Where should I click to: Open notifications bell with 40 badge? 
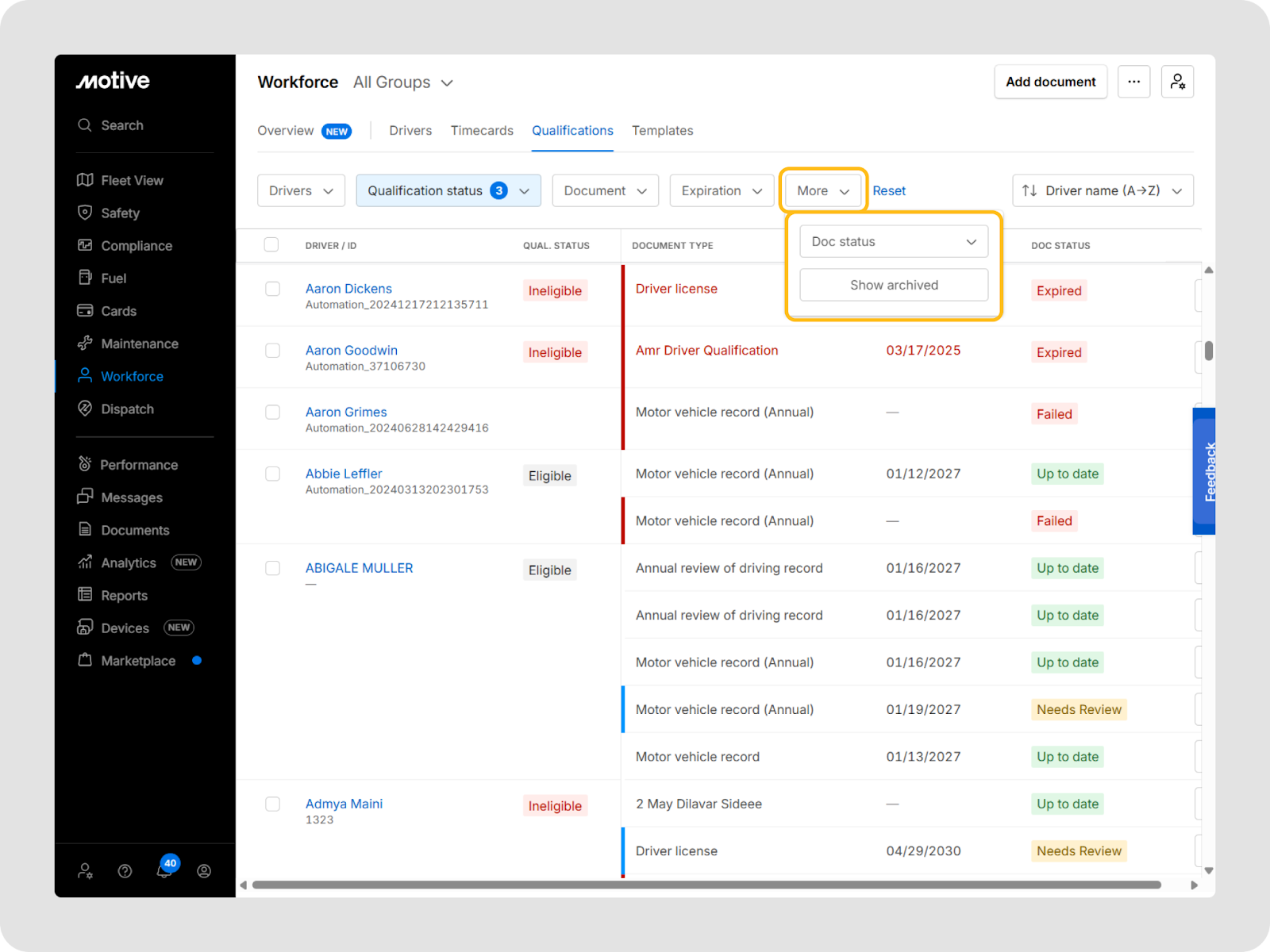164,870
